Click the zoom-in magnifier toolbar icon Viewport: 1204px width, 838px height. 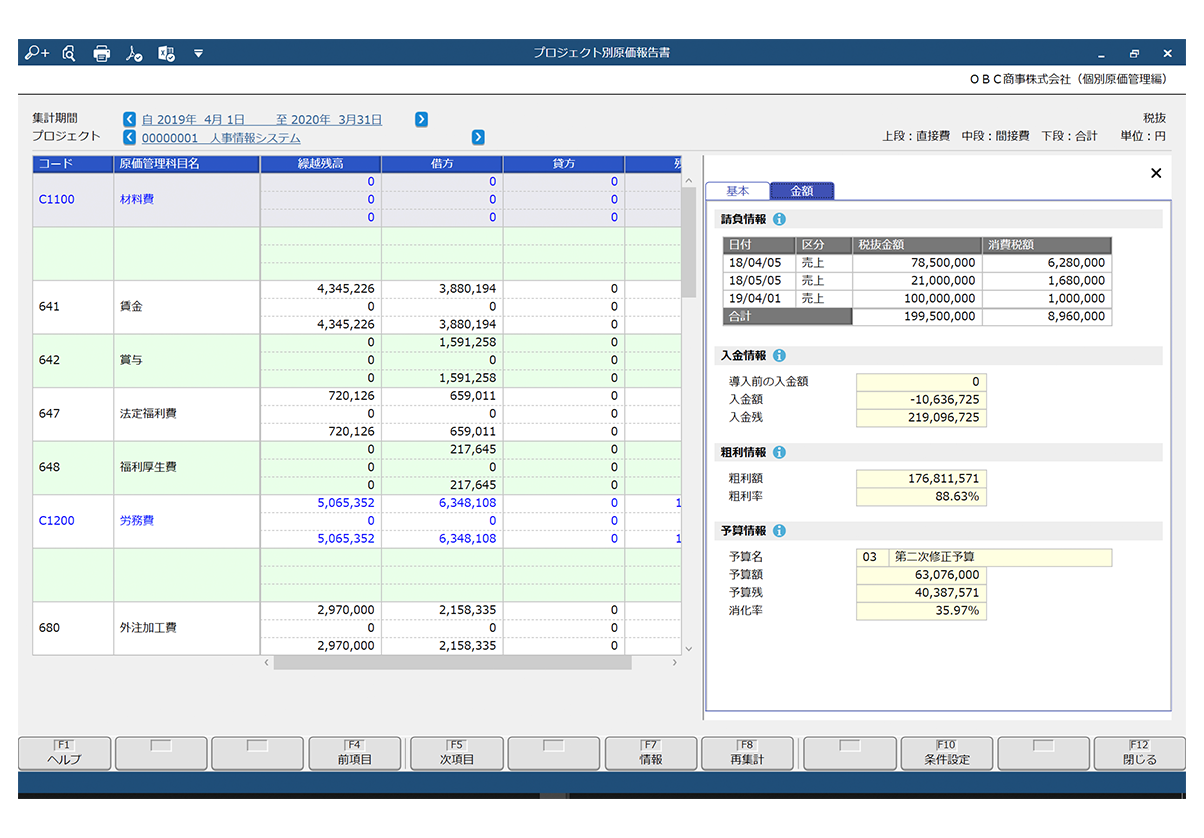point(37,53)
